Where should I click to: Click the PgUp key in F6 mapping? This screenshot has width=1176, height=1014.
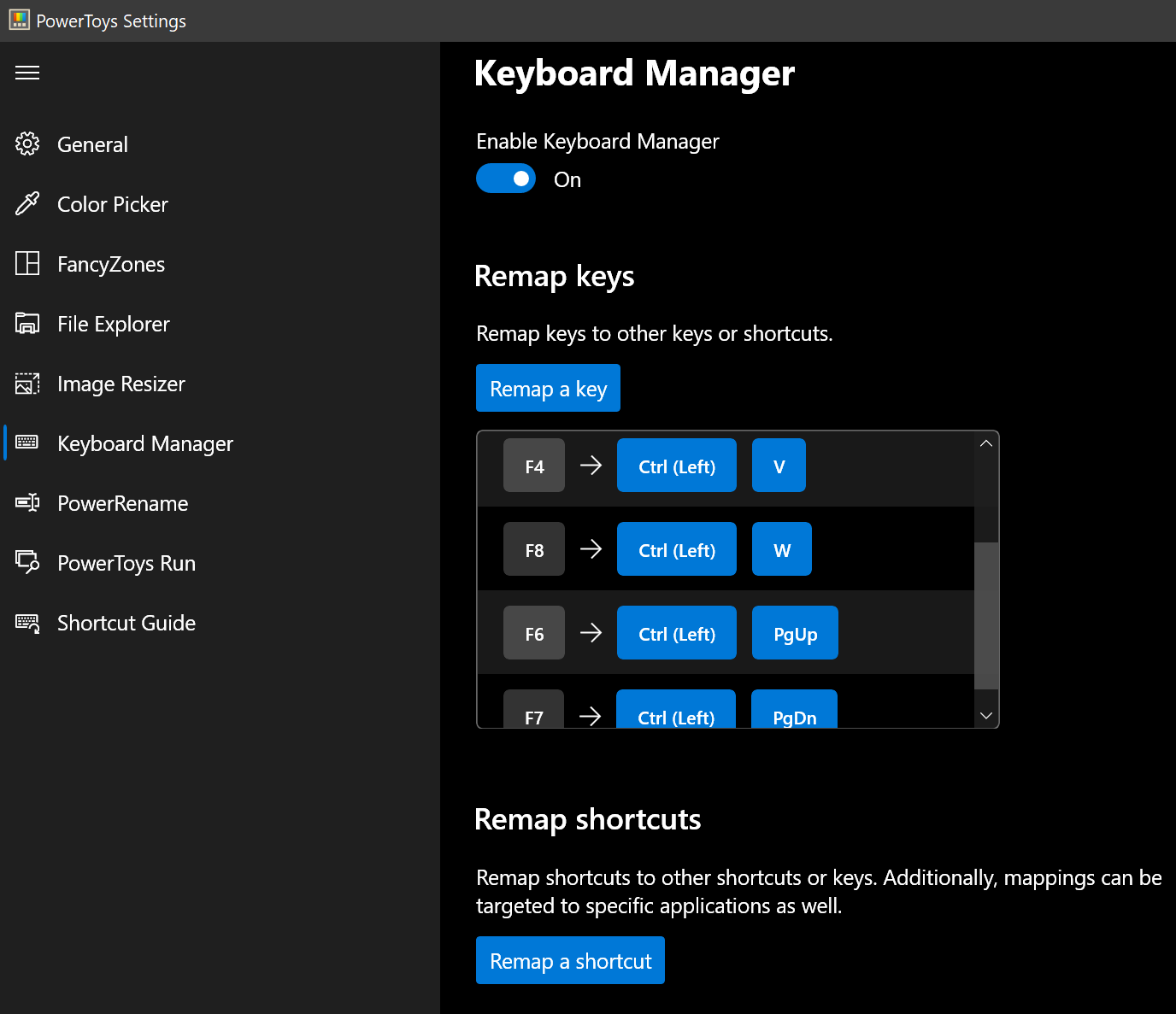tap(795, 633)
